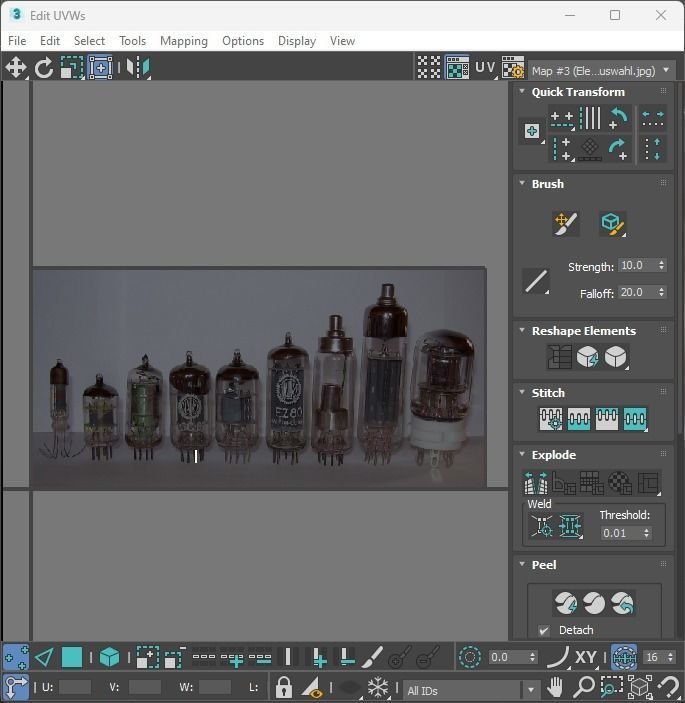Open the Options menu
Viewport: 685px width, 703px height.
[x=243, y=41]
